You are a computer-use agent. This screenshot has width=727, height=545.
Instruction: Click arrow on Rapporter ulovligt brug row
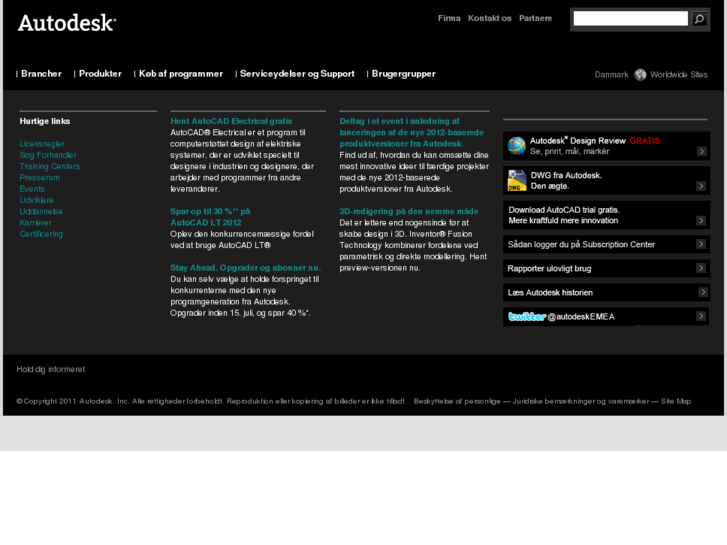point(701,268)
